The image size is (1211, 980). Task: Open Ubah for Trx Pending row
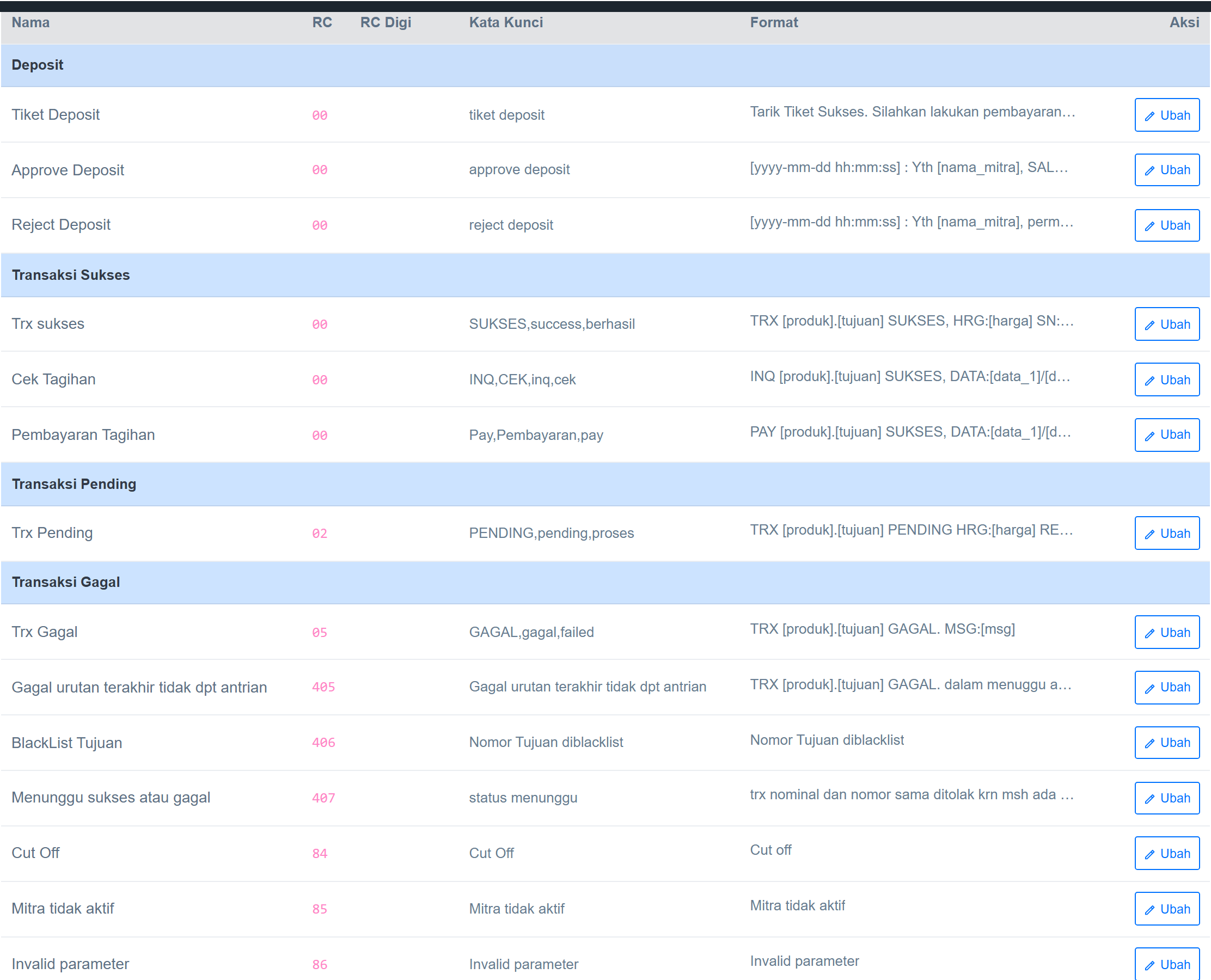click(x=1166, y=533)
